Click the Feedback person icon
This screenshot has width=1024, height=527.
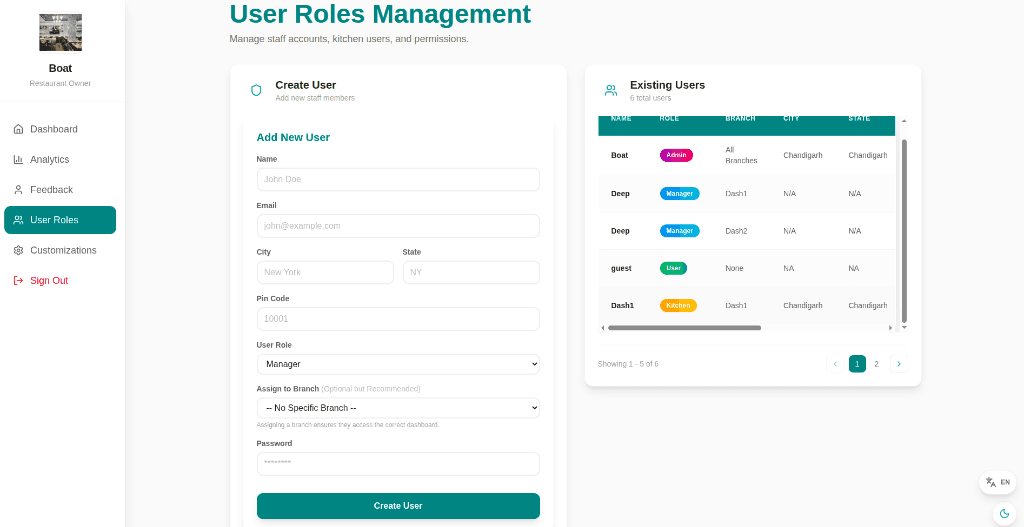pos(18,190)
